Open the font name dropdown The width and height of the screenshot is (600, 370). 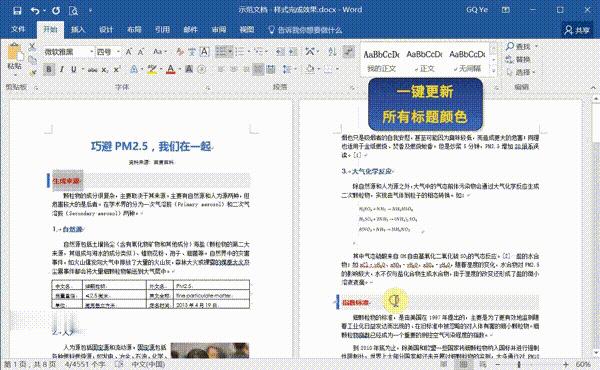(91, 52)
